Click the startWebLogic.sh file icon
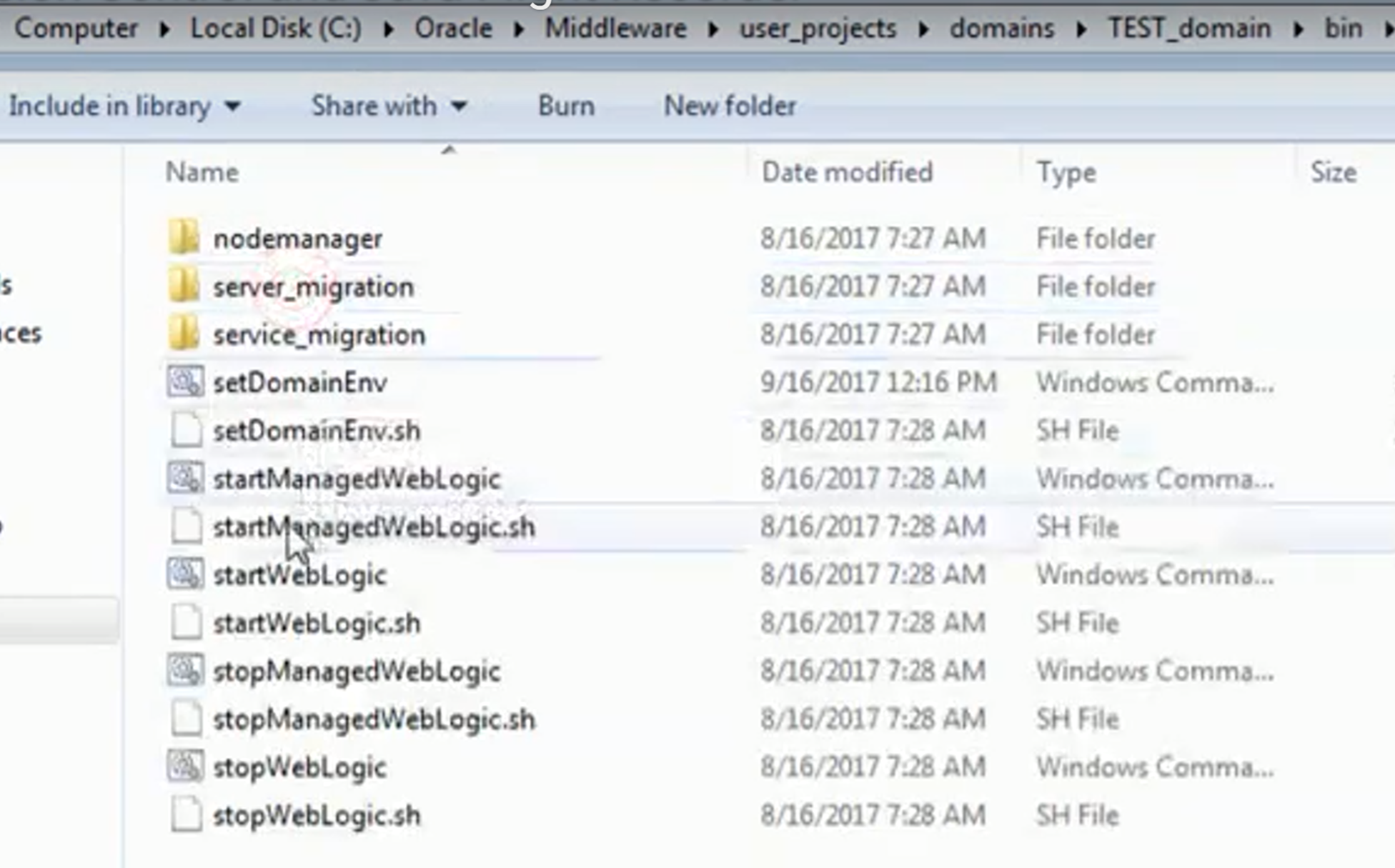Image resolution: width=1395 pixels, height=868 pixels. click(187, 622)
